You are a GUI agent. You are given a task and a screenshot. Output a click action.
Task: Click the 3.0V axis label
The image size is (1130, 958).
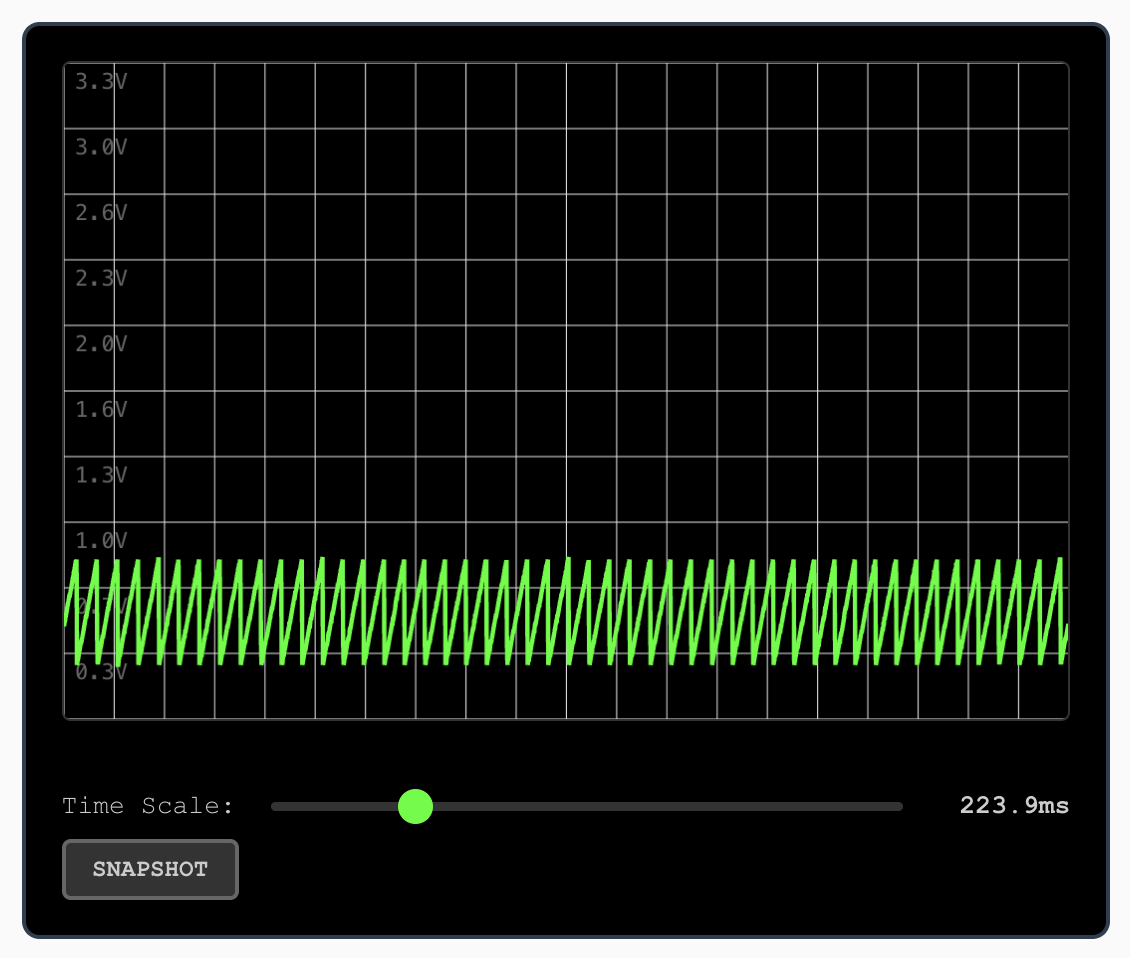101,147
